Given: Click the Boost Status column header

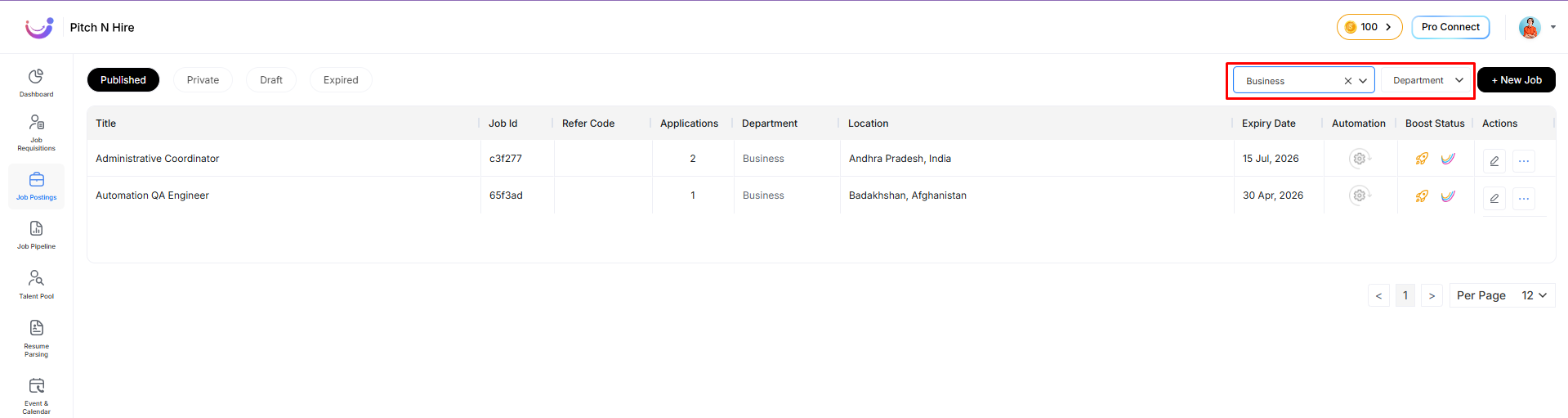Looking at the screenshot, I should [1435, 124].
